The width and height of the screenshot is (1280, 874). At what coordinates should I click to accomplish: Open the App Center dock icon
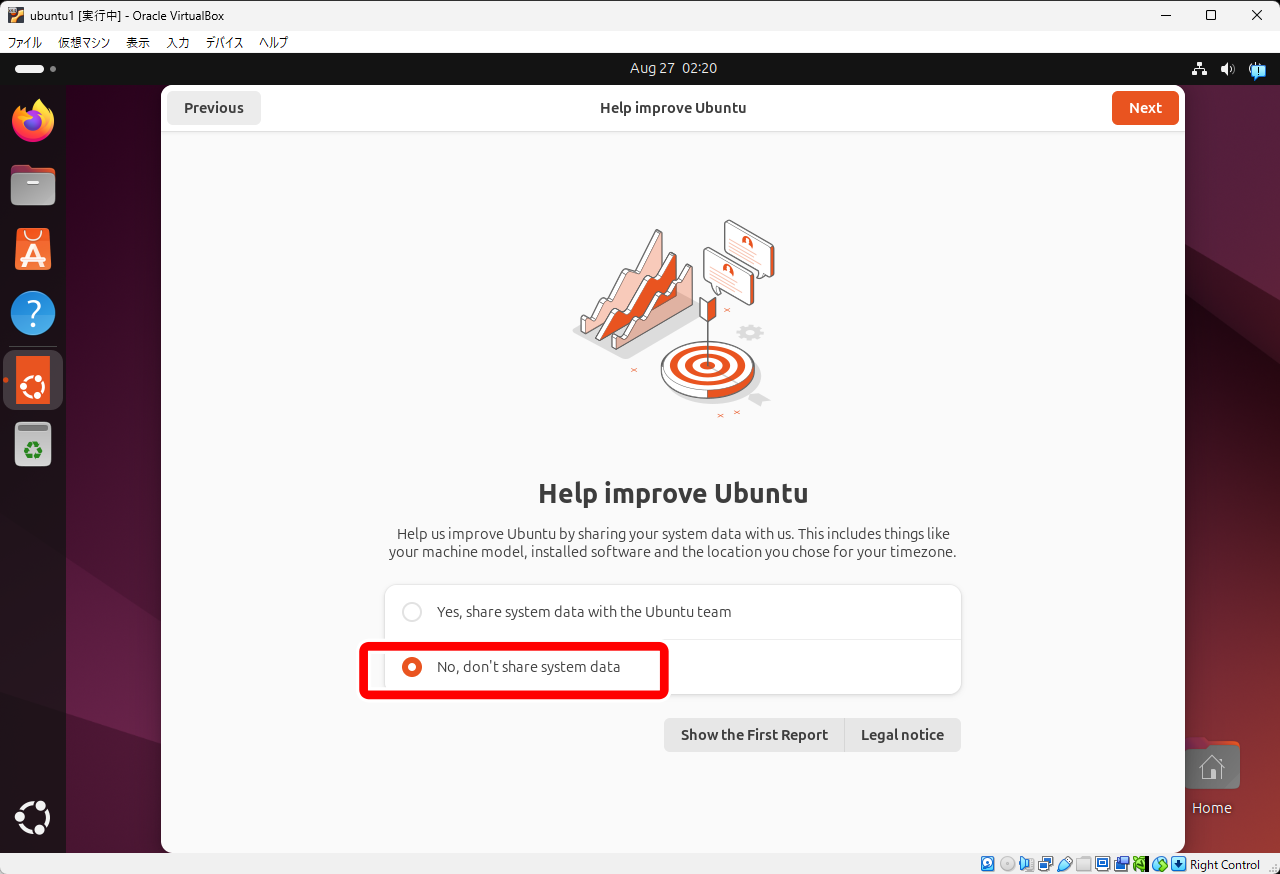33,249
